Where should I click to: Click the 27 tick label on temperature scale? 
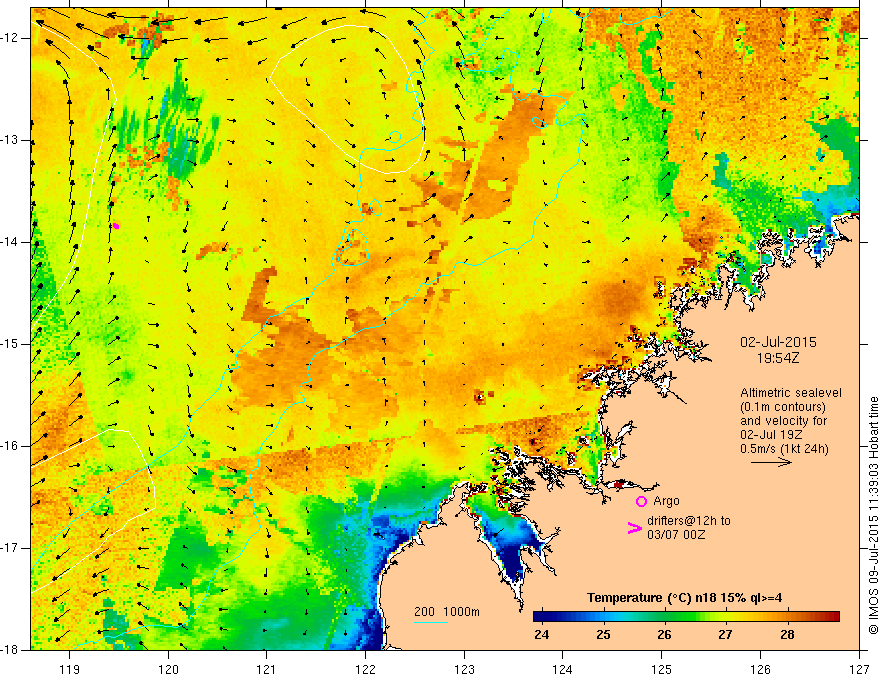725,635
